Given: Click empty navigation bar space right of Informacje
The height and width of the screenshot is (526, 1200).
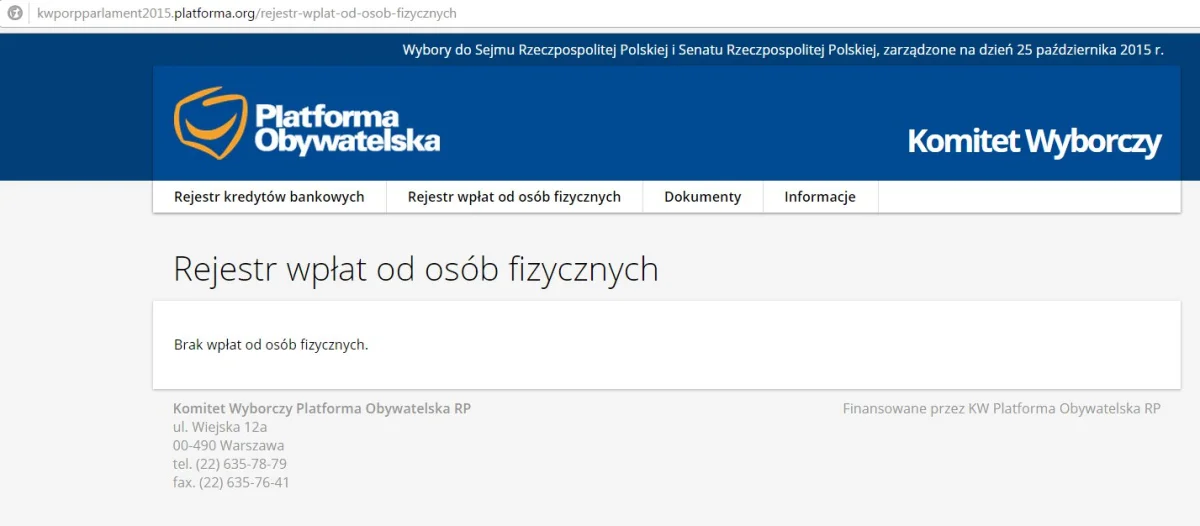Looking at the screenshot, I should click(x=1028, y=197).
